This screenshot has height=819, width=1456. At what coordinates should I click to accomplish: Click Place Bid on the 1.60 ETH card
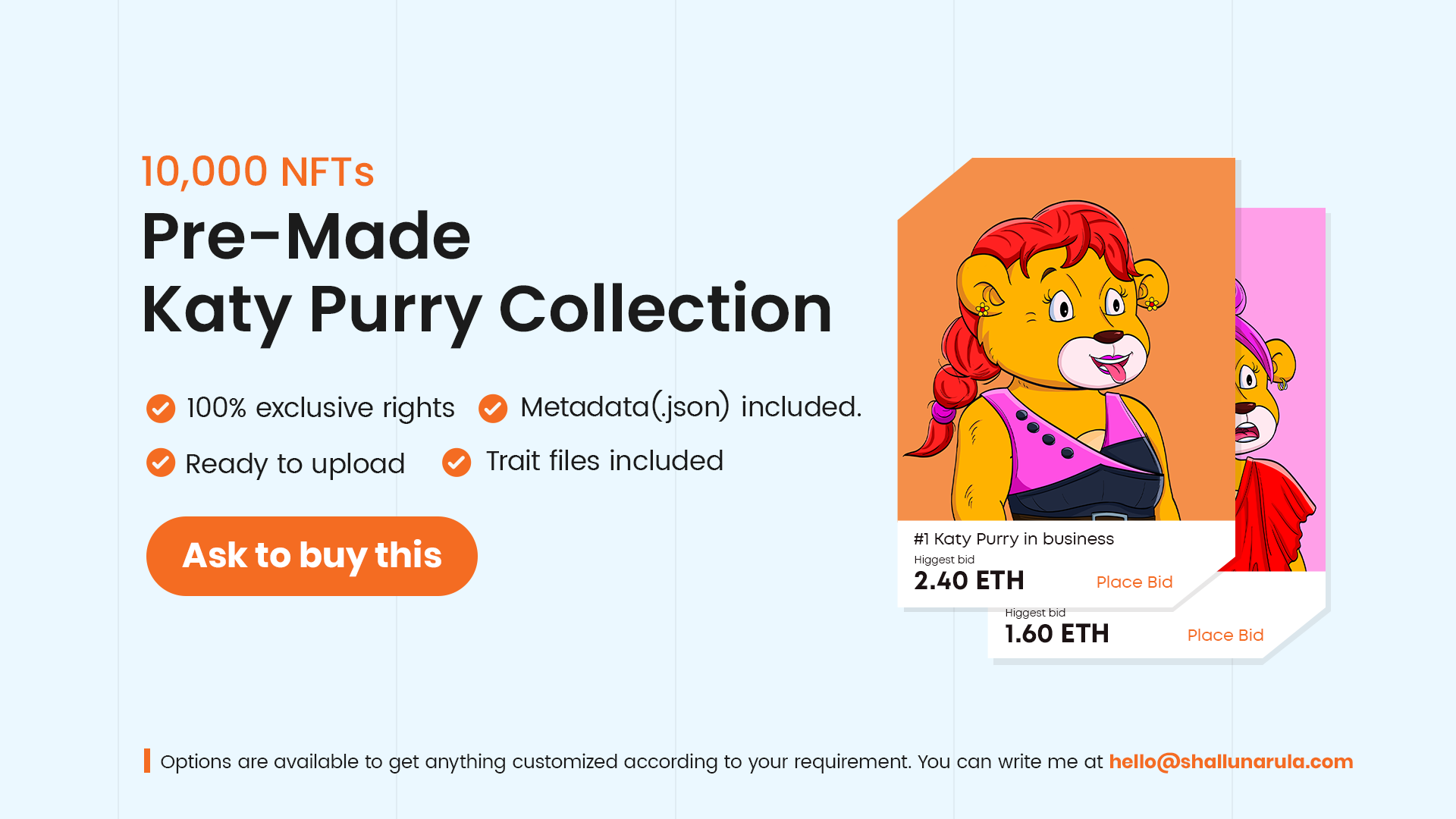(x=1225, y=635)
